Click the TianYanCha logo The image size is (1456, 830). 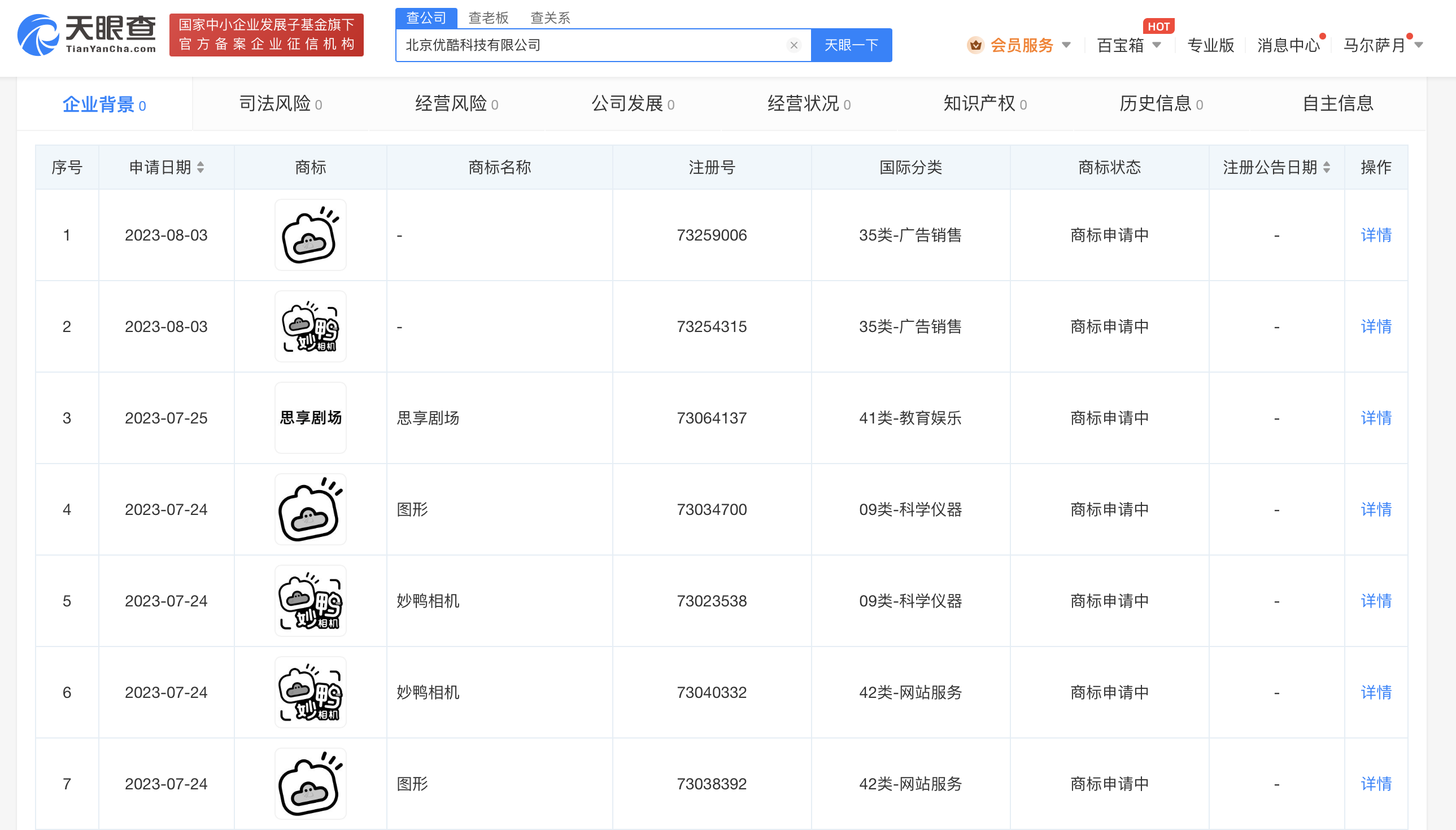(x=86, y=34)
